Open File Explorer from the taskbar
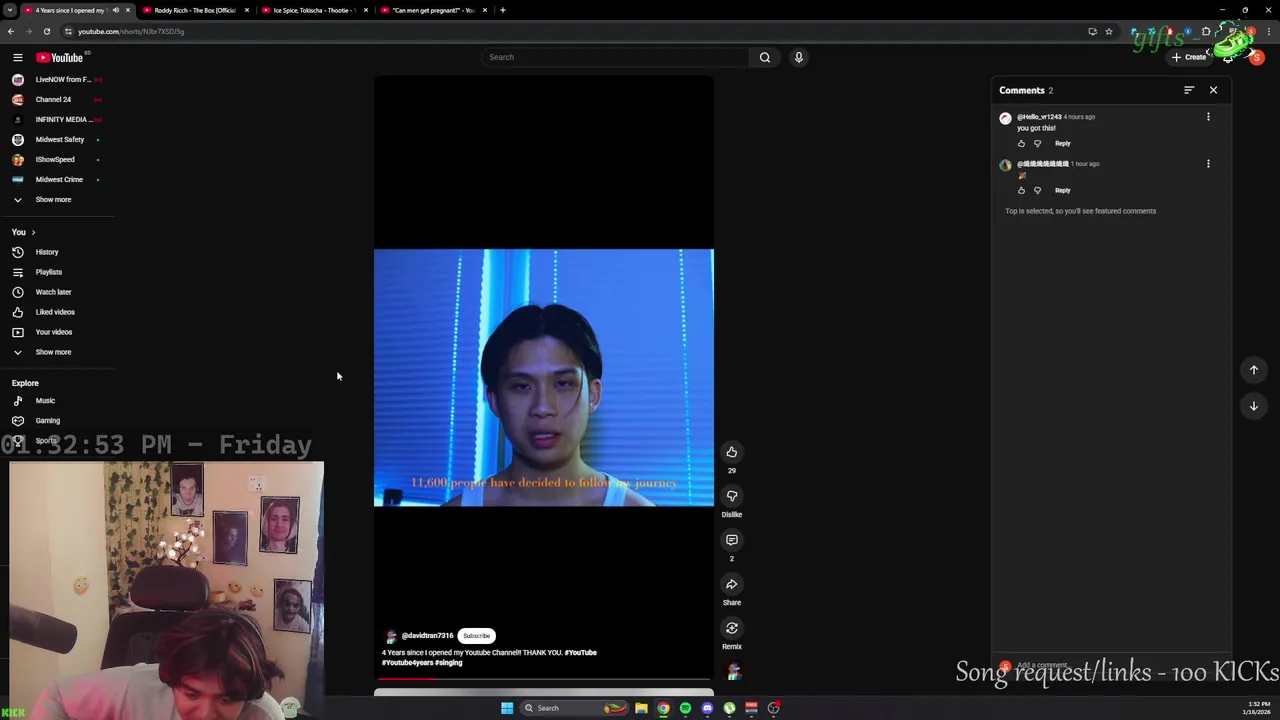Viewport: 1280px width, 720px height. pos(641,708)
